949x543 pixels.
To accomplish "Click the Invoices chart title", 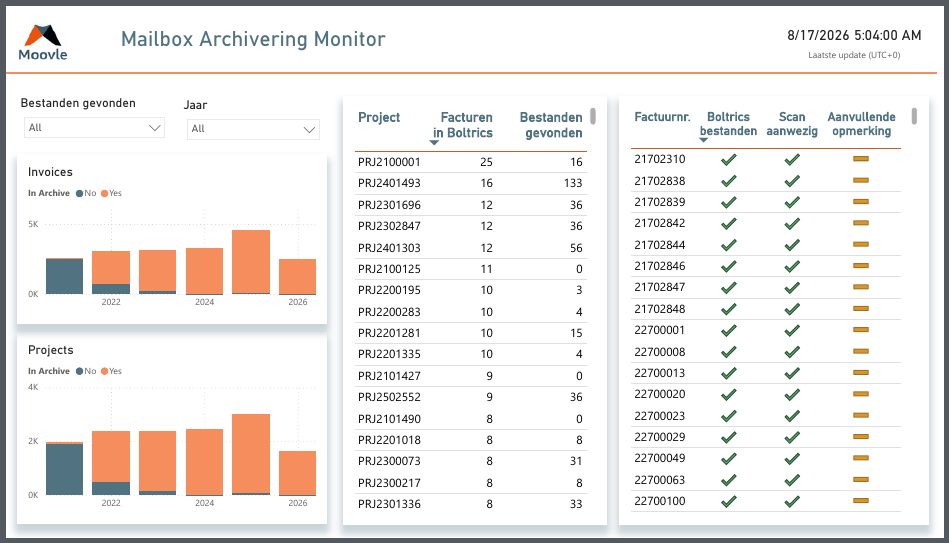I will click(50, 173).
